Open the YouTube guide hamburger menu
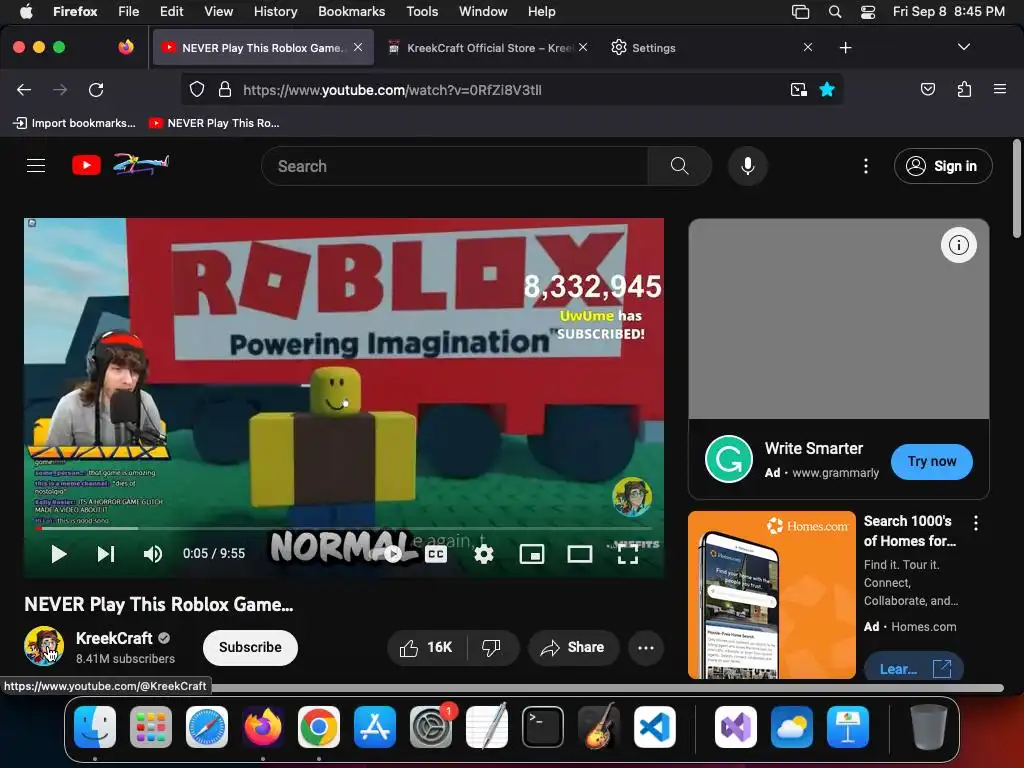 (36, 166)
